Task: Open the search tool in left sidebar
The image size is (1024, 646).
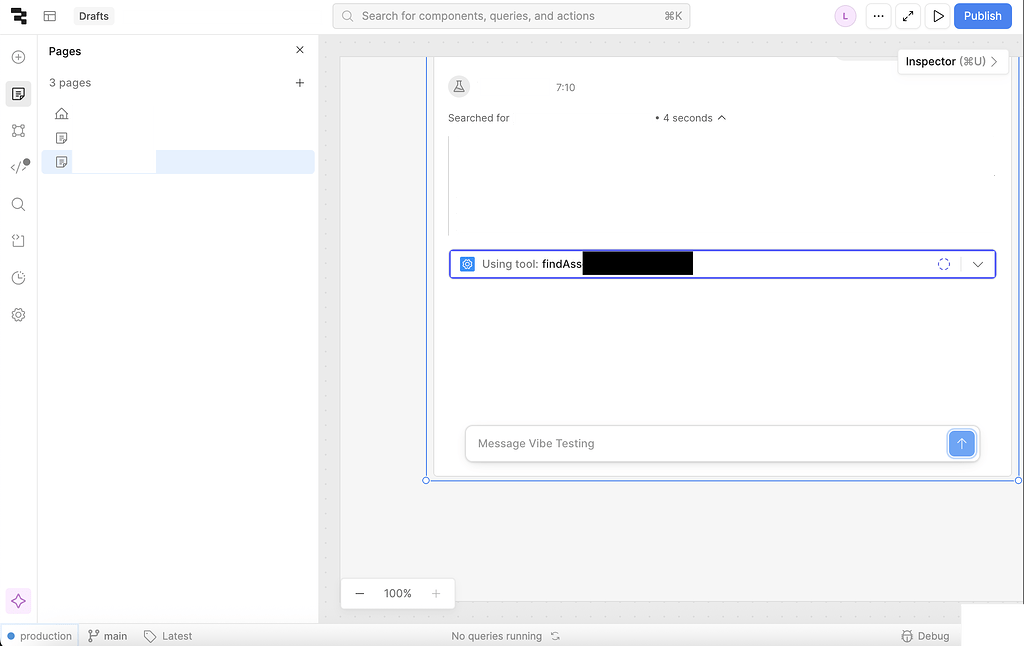Action: click(18, 204)
